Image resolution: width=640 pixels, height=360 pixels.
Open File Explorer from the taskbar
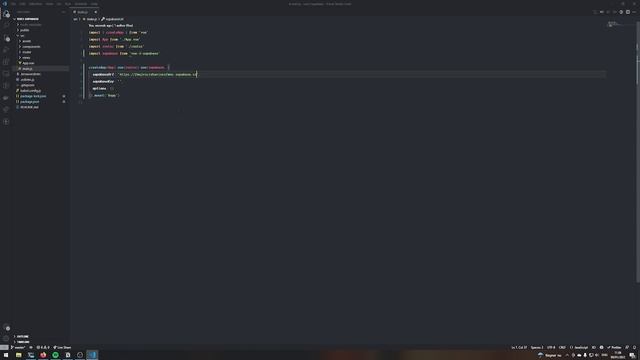pyautogui.click(x=18, y=356)
